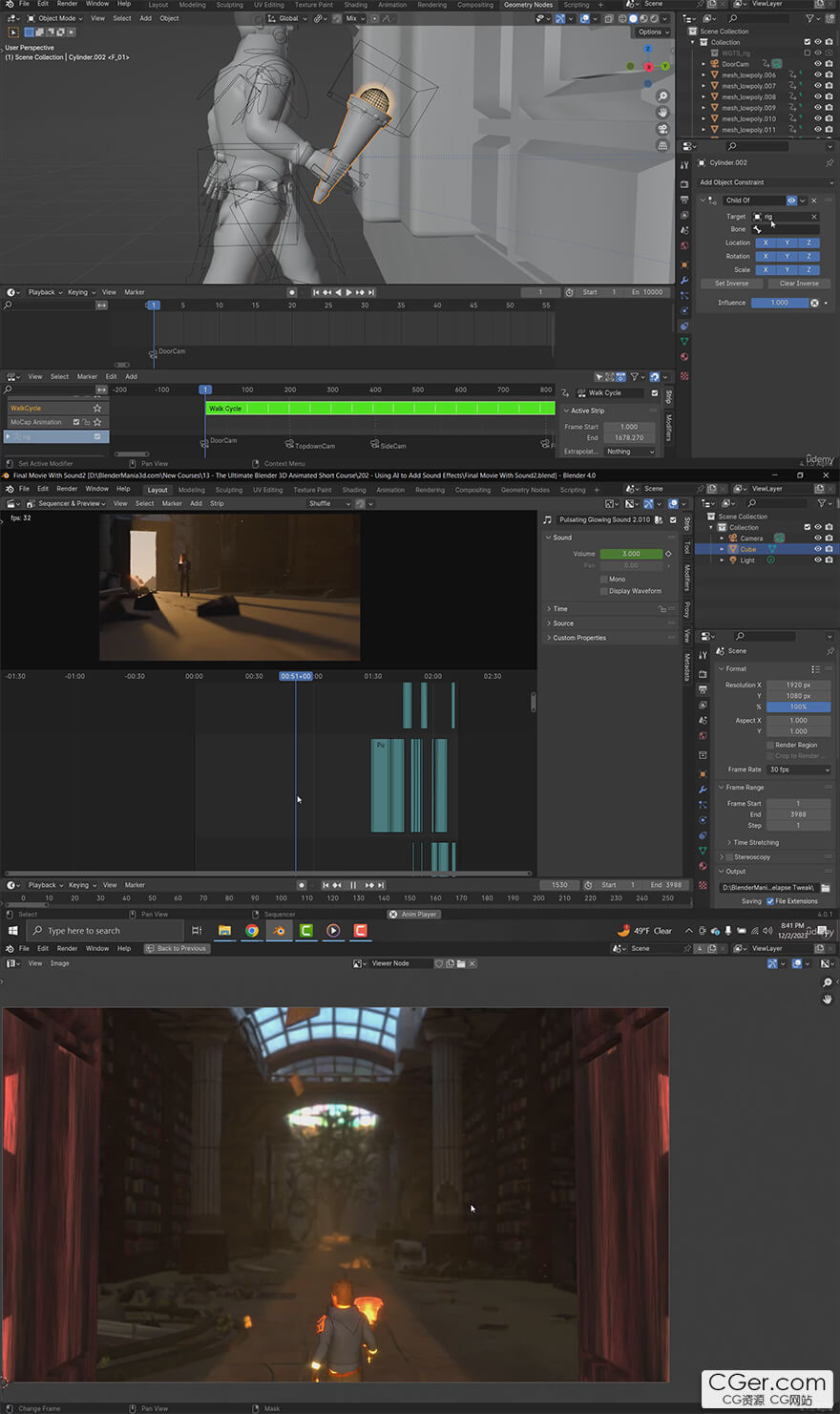Click the hand pan icon in the Viewer Node window
This screenshot has height=1414, width=840.
point(827,999)
